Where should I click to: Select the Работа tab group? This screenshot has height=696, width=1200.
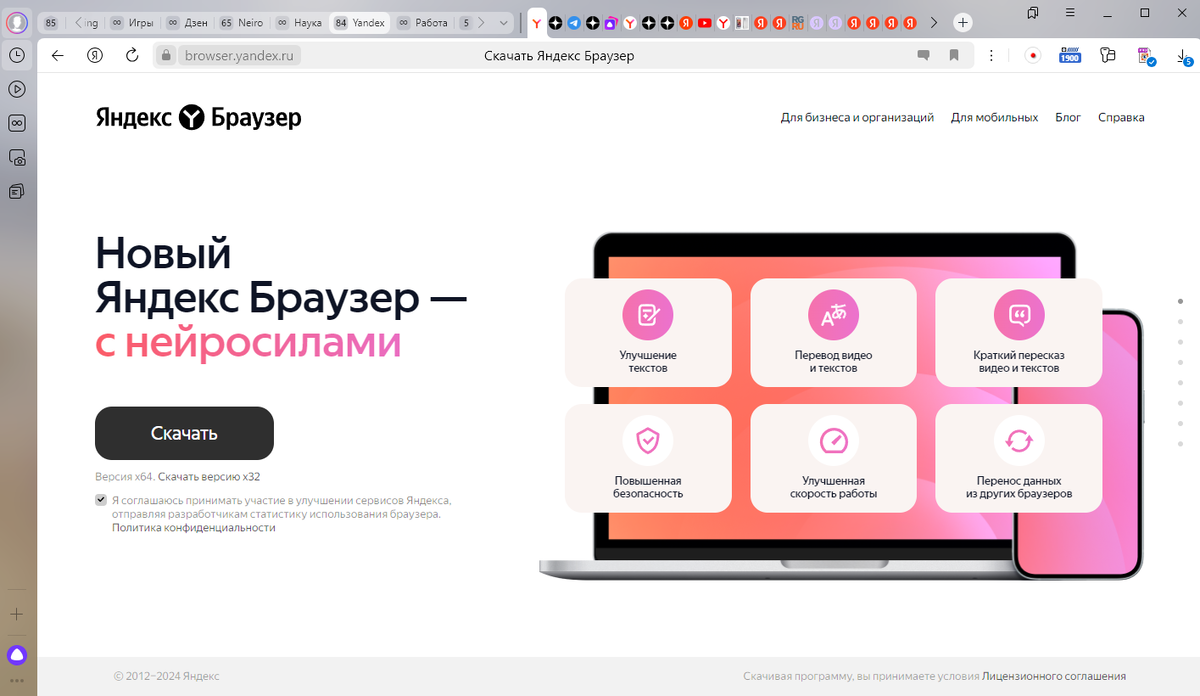coord(422,22)
